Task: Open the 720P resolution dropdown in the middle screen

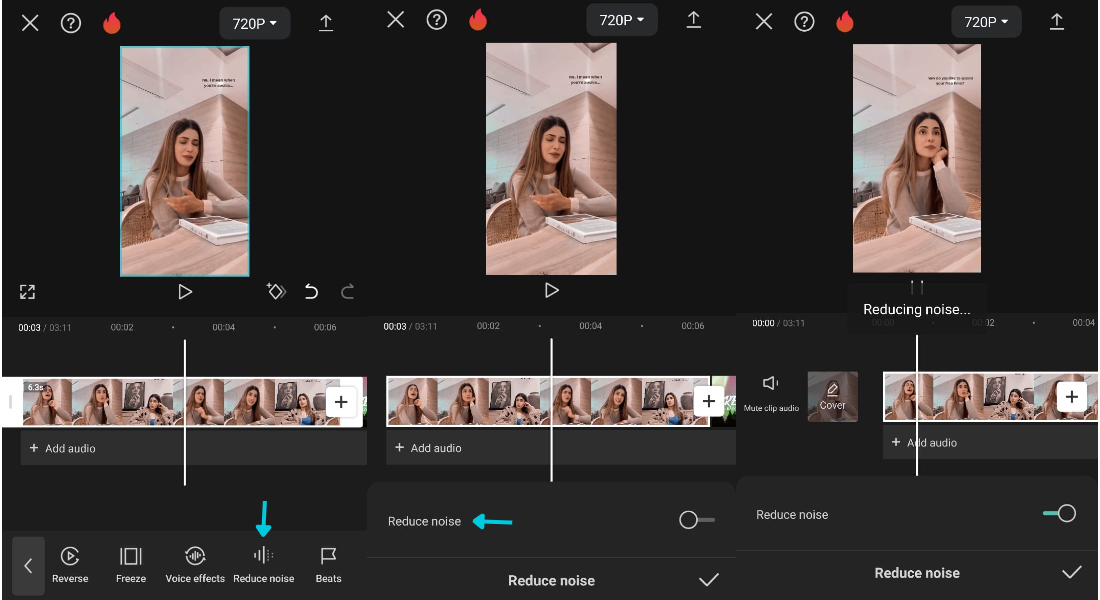Action: tap(621, 20)
